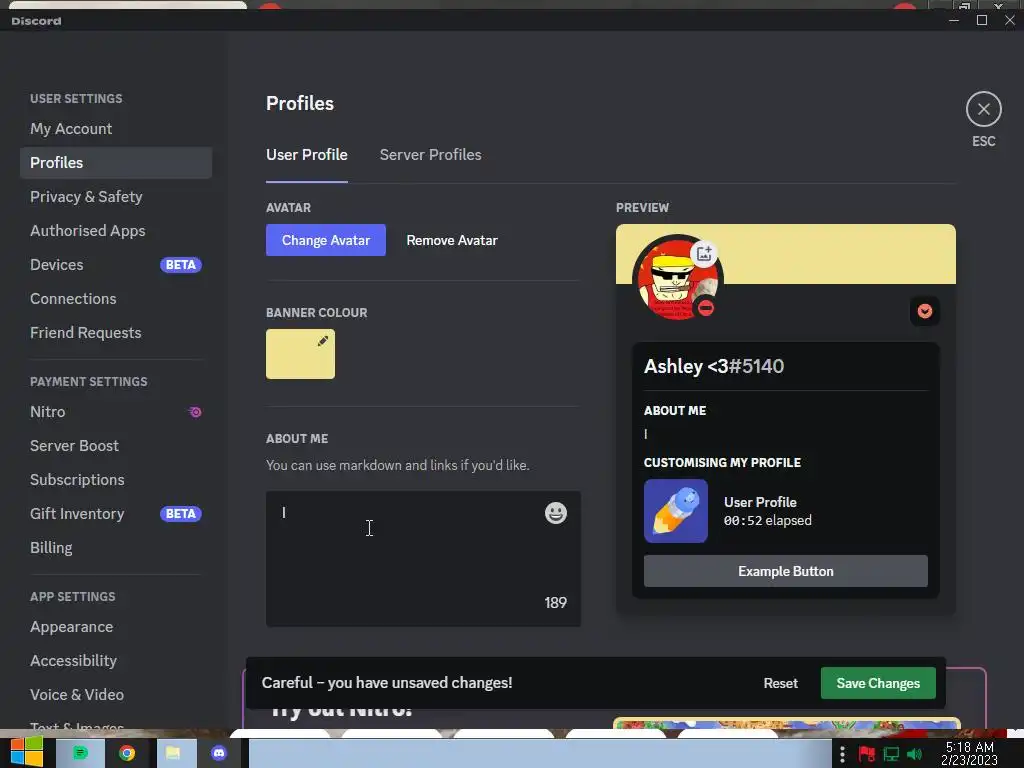Open Voice & Video settings
The width and height of the screenshot is (1024, 768).
point(116,695)
